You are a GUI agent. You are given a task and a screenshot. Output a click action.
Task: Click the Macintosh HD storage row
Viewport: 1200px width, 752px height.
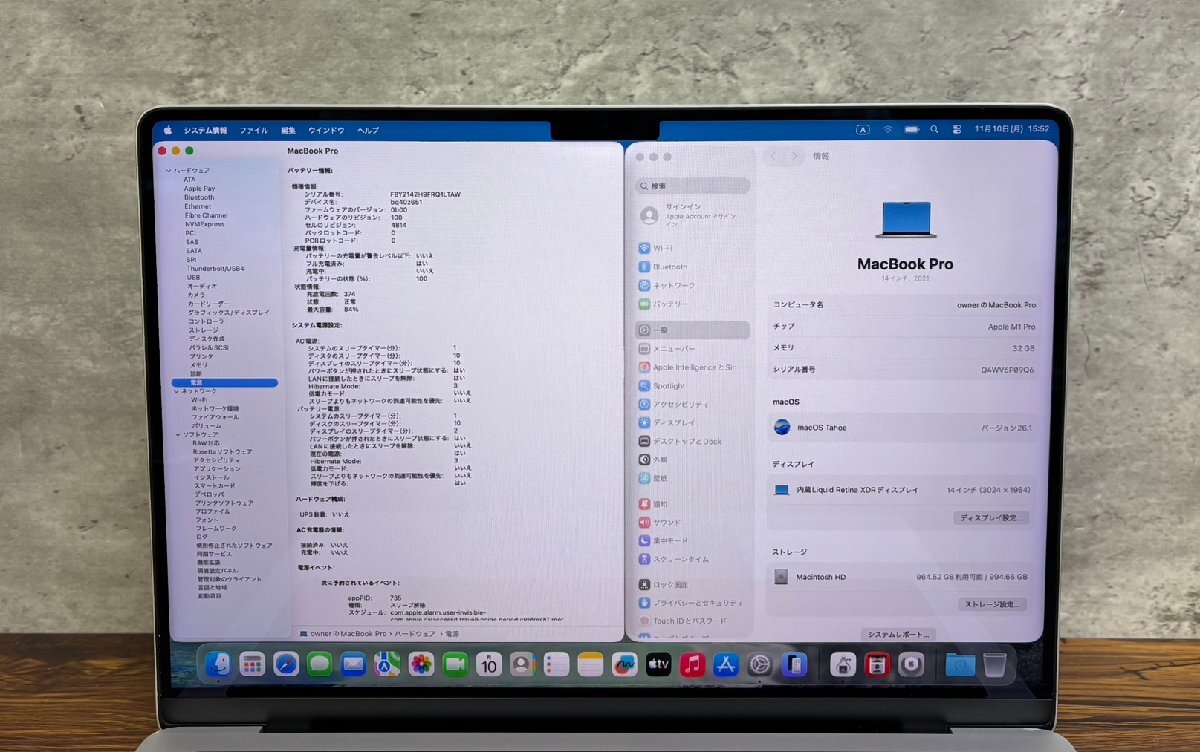905,577
